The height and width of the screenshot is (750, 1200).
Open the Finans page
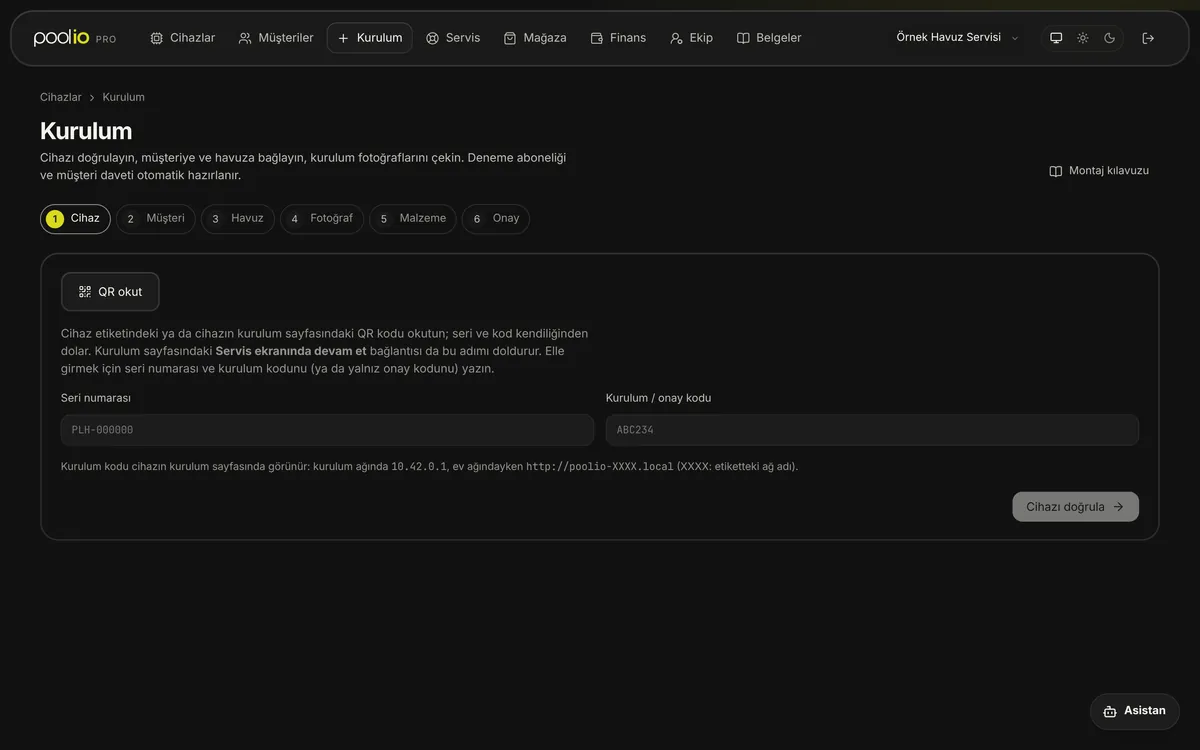pyautogui.click(x=618, y=38)
